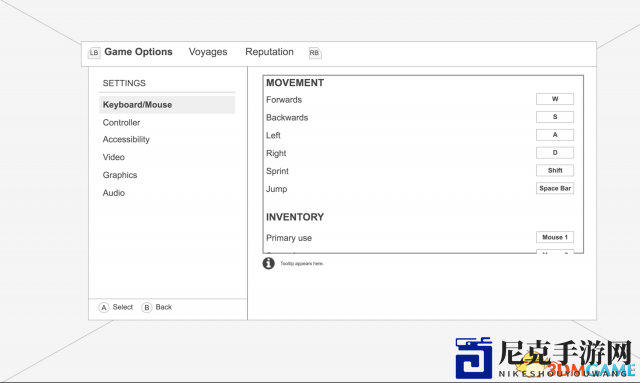
Task: Change the Primary use Mouse 1 binding
Action: coord(555,237)
